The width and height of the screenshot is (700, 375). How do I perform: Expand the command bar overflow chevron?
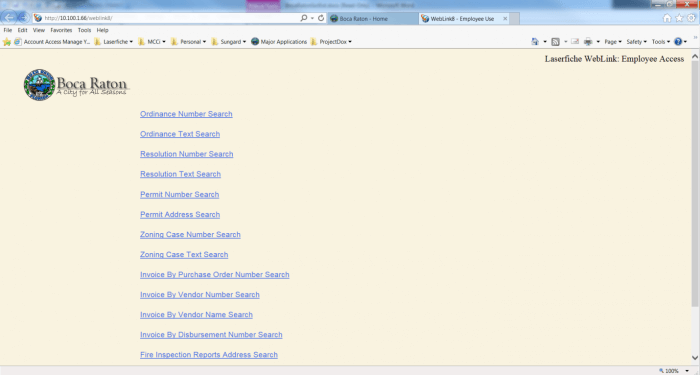click(695, 38)
